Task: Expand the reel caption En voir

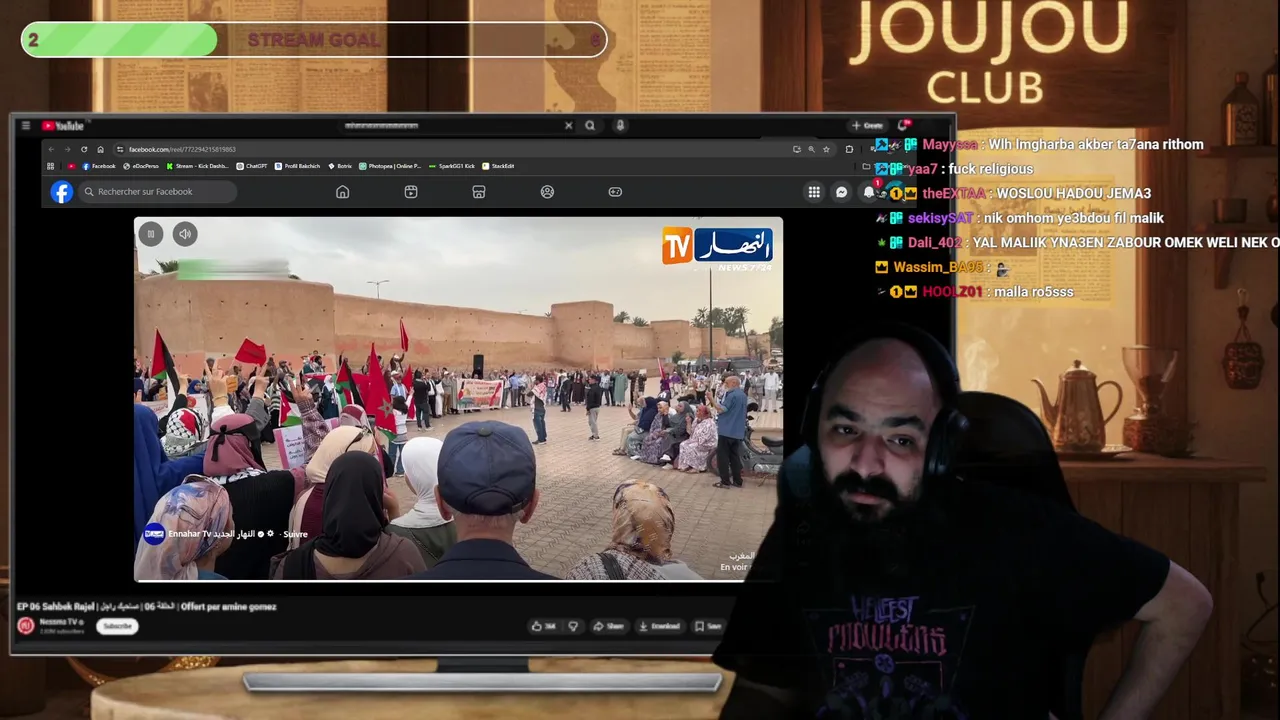Action: pyautogui.click(x=733, y=567)
